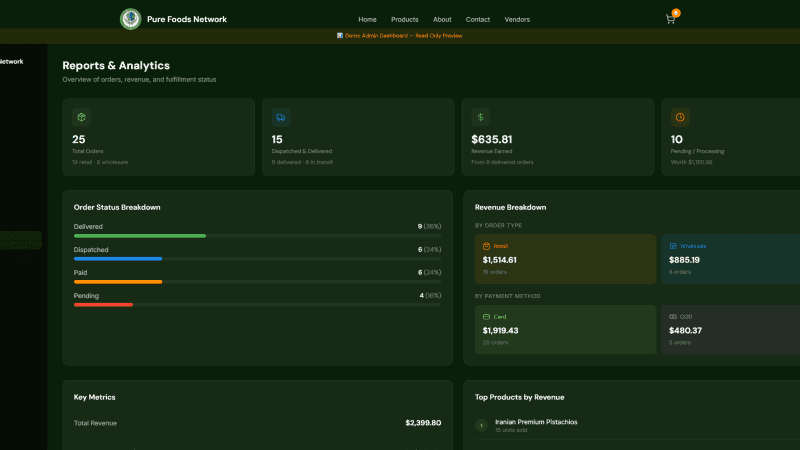
Task: Click the Dispatched & Delivered truck icon
Action: 281,117
